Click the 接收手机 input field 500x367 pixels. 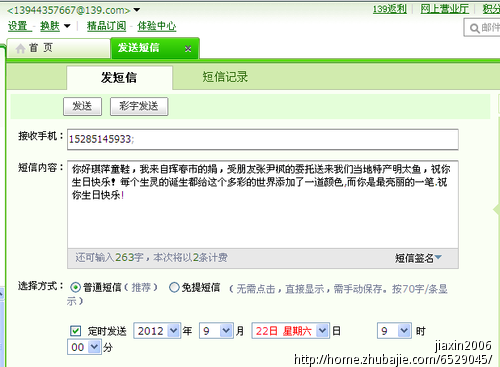tap(263, 139)
